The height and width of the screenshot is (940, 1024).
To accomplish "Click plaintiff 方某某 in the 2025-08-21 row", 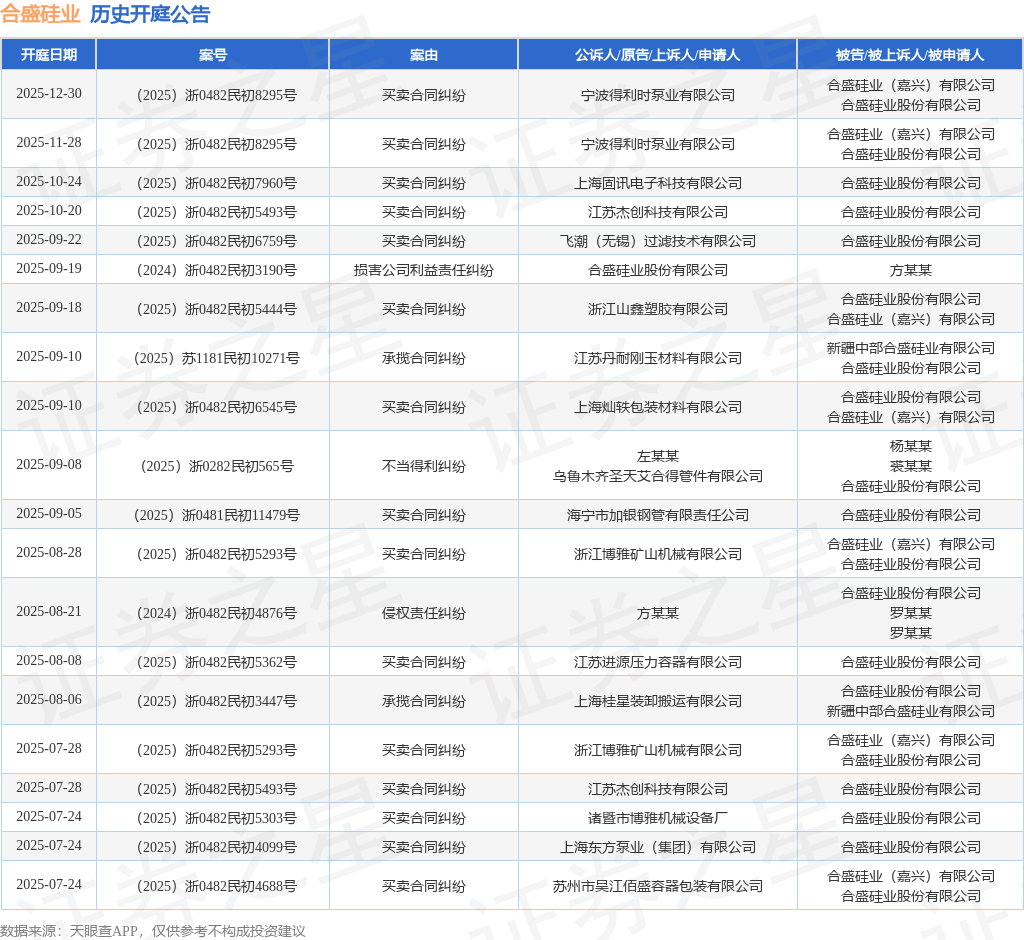I will 658,613.
